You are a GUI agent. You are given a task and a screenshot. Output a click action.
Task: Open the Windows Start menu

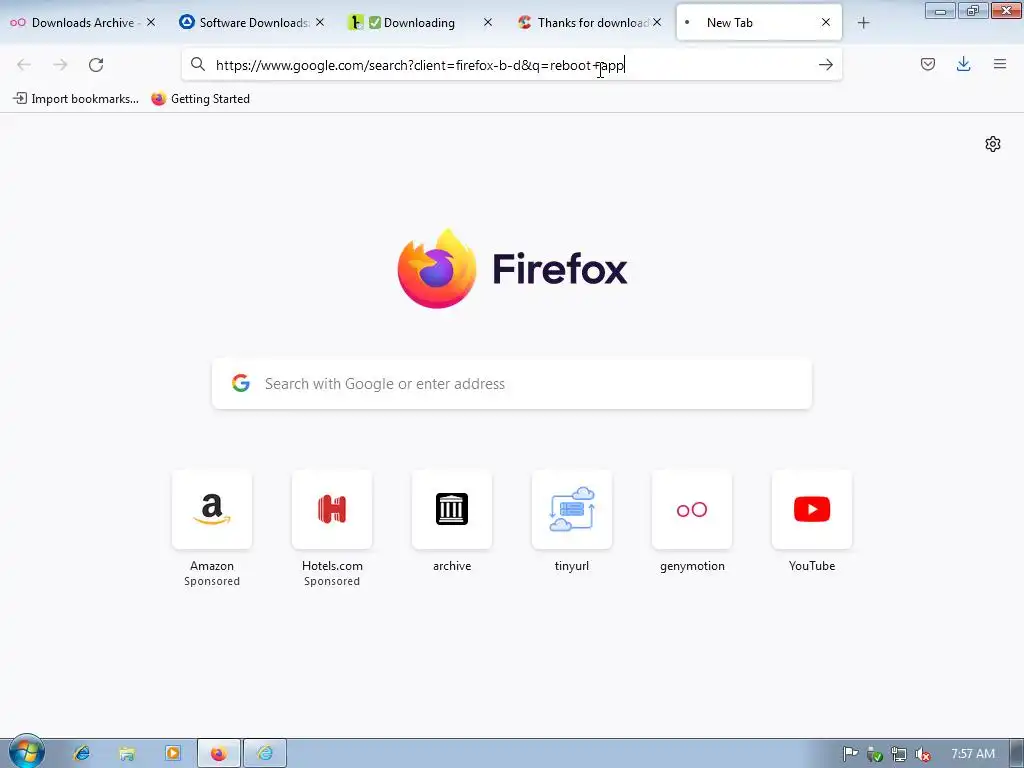26,751
